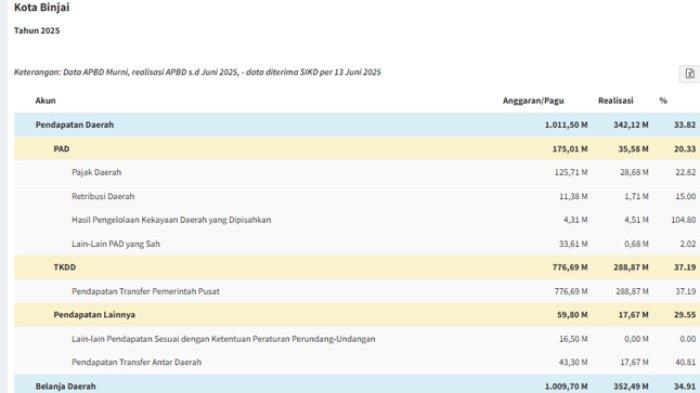Screen dimensions: 700x393
Task: Select Belanja Daerah realisasi 352,49 M
Action: (631, 386)
